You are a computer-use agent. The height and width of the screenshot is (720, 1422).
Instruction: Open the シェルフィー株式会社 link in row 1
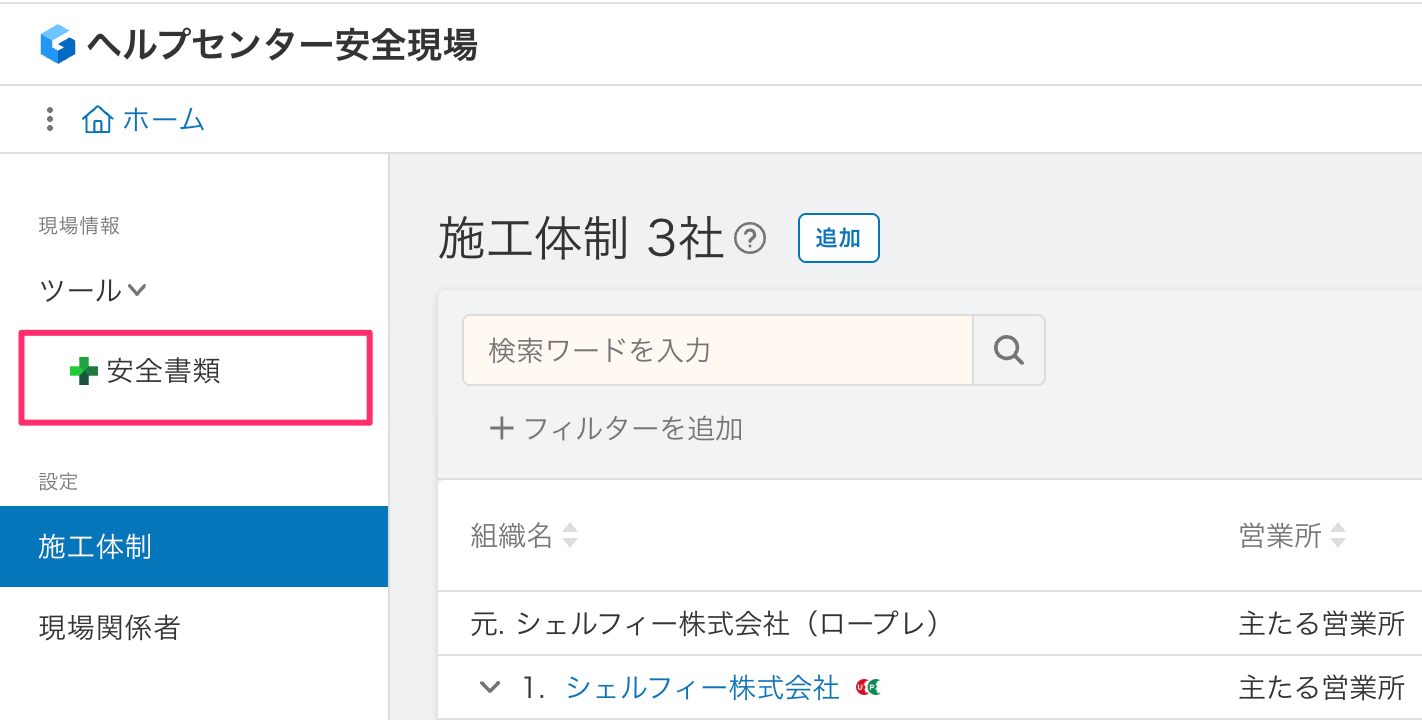pos(702,687)
